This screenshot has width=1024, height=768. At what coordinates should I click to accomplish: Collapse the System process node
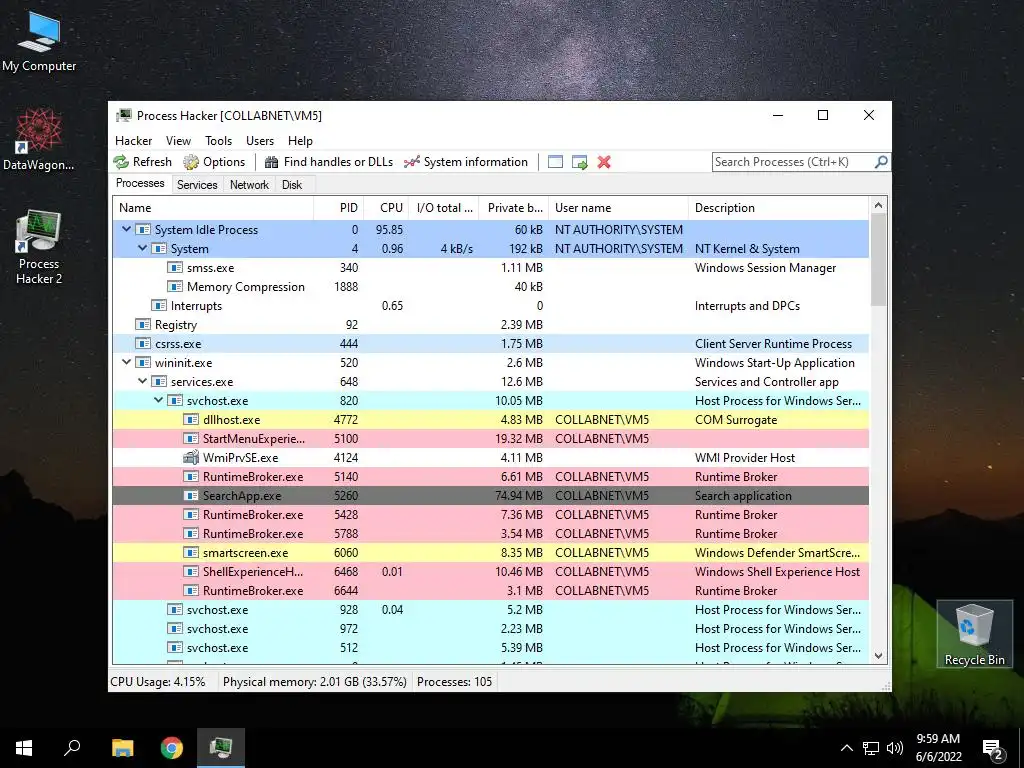click(142, 248)
